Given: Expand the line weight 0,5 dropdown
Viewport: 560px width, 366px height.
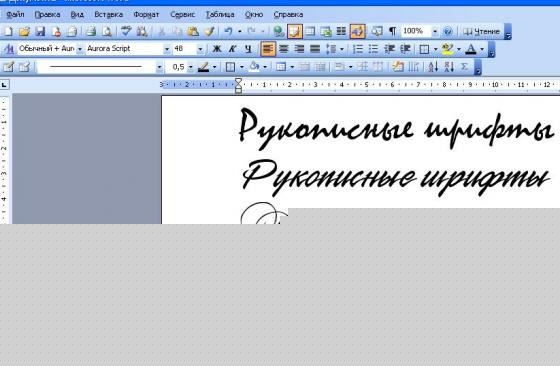Looking at the screenshot, I should [190, 67].
